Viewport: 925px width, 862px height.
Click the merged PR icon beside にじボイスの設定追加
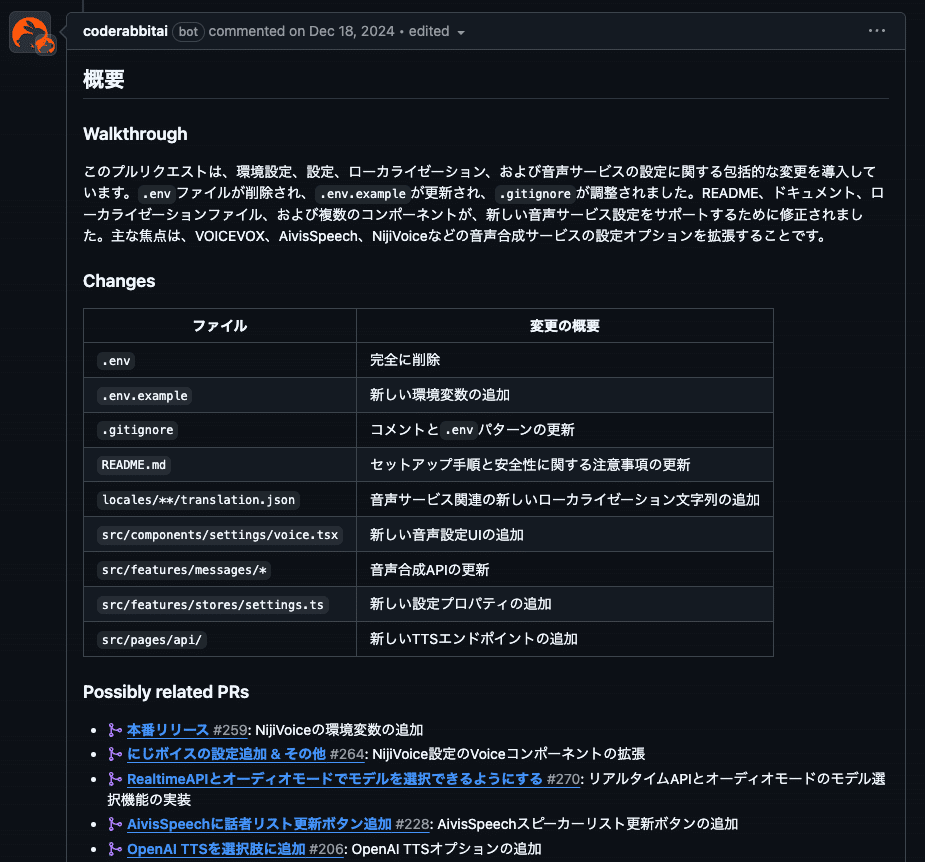(x=112, y=753)
